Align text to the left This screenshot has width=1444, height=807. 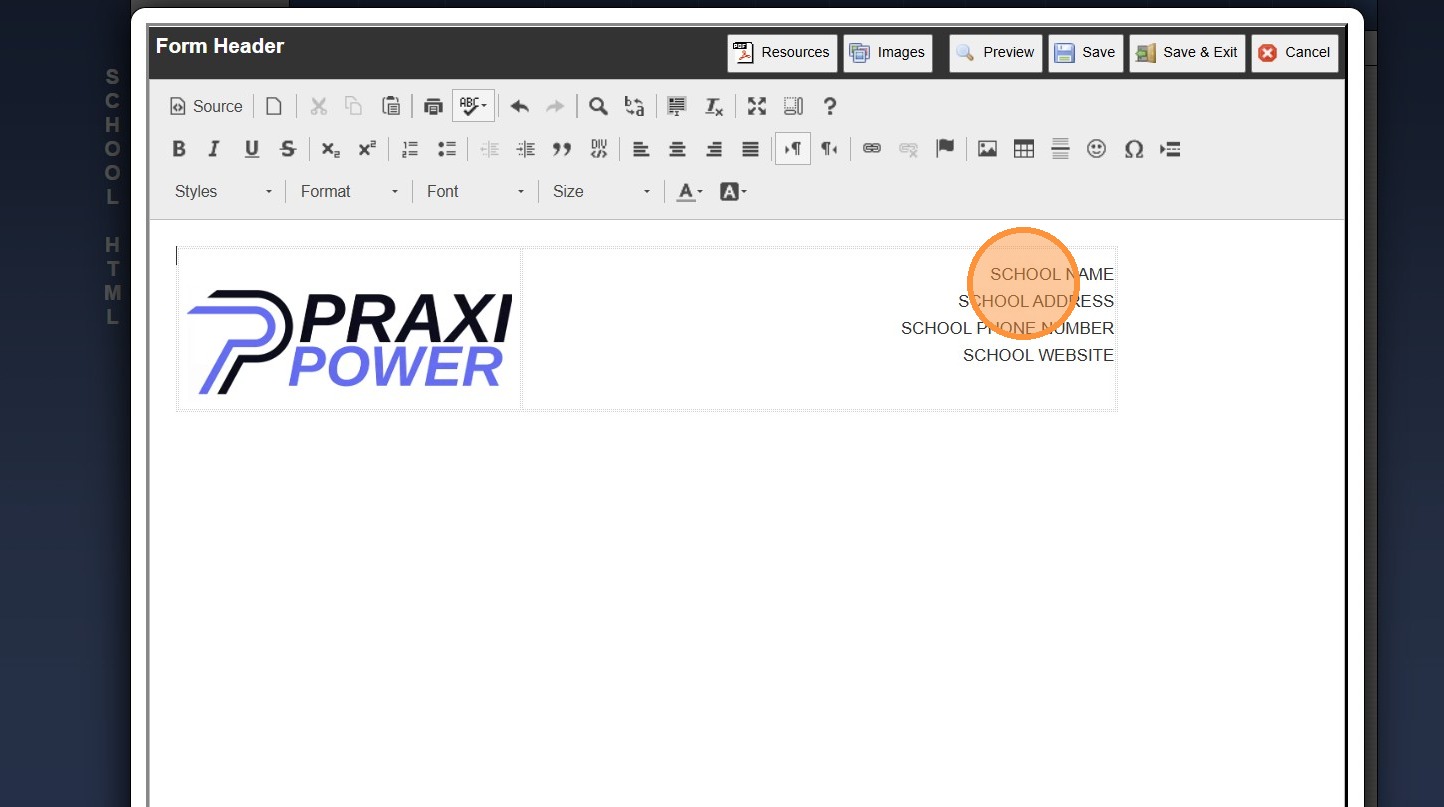[x=641, y=149]
